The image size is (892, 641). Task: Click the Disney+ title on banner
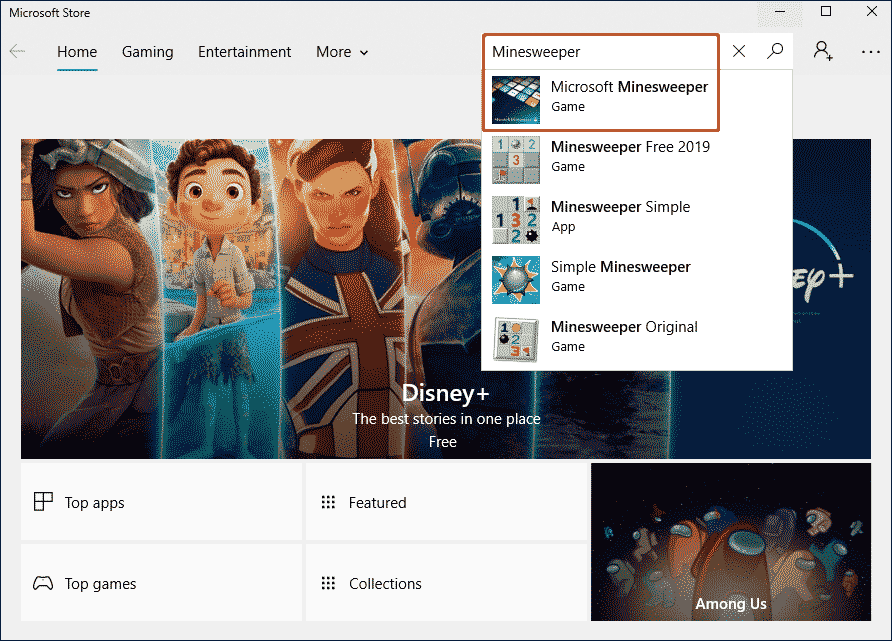pos(445,394)
